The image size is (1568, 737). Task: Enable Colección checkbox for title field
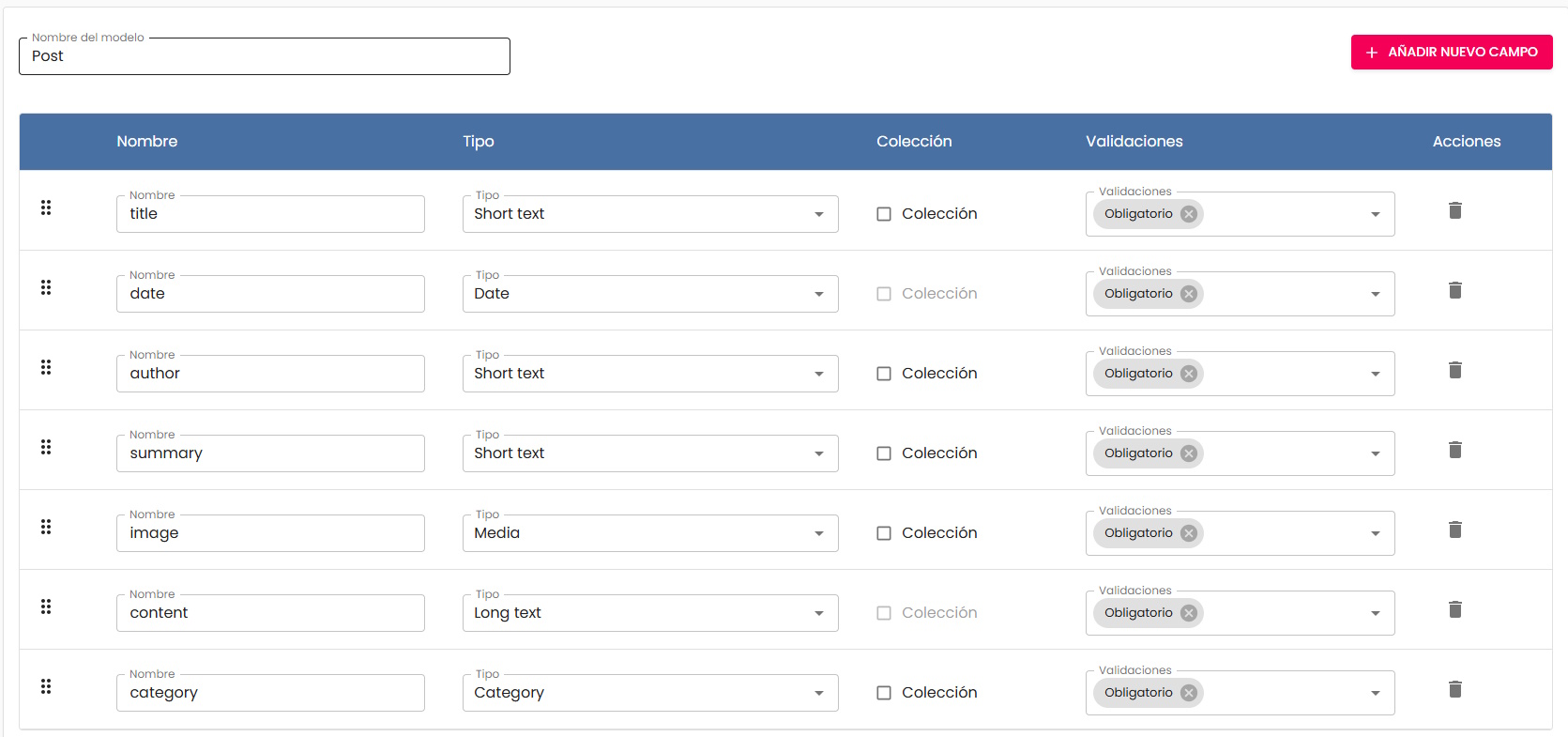pyautogui.click(x=884, y=214)
